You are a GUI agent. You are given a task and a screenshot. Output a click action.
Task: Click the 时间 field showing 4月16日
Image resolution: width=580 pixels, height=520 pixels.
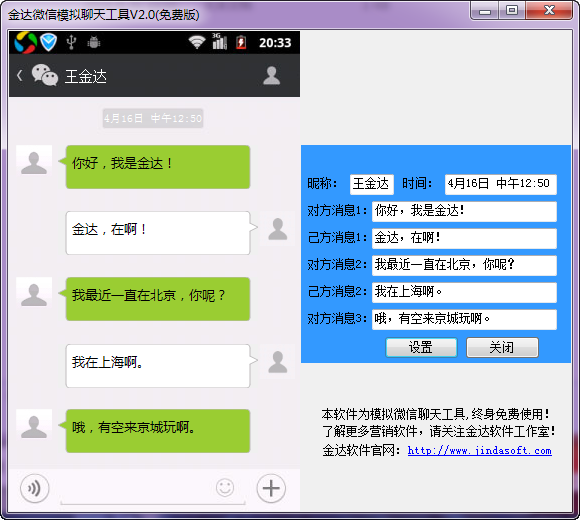(500, 184)
